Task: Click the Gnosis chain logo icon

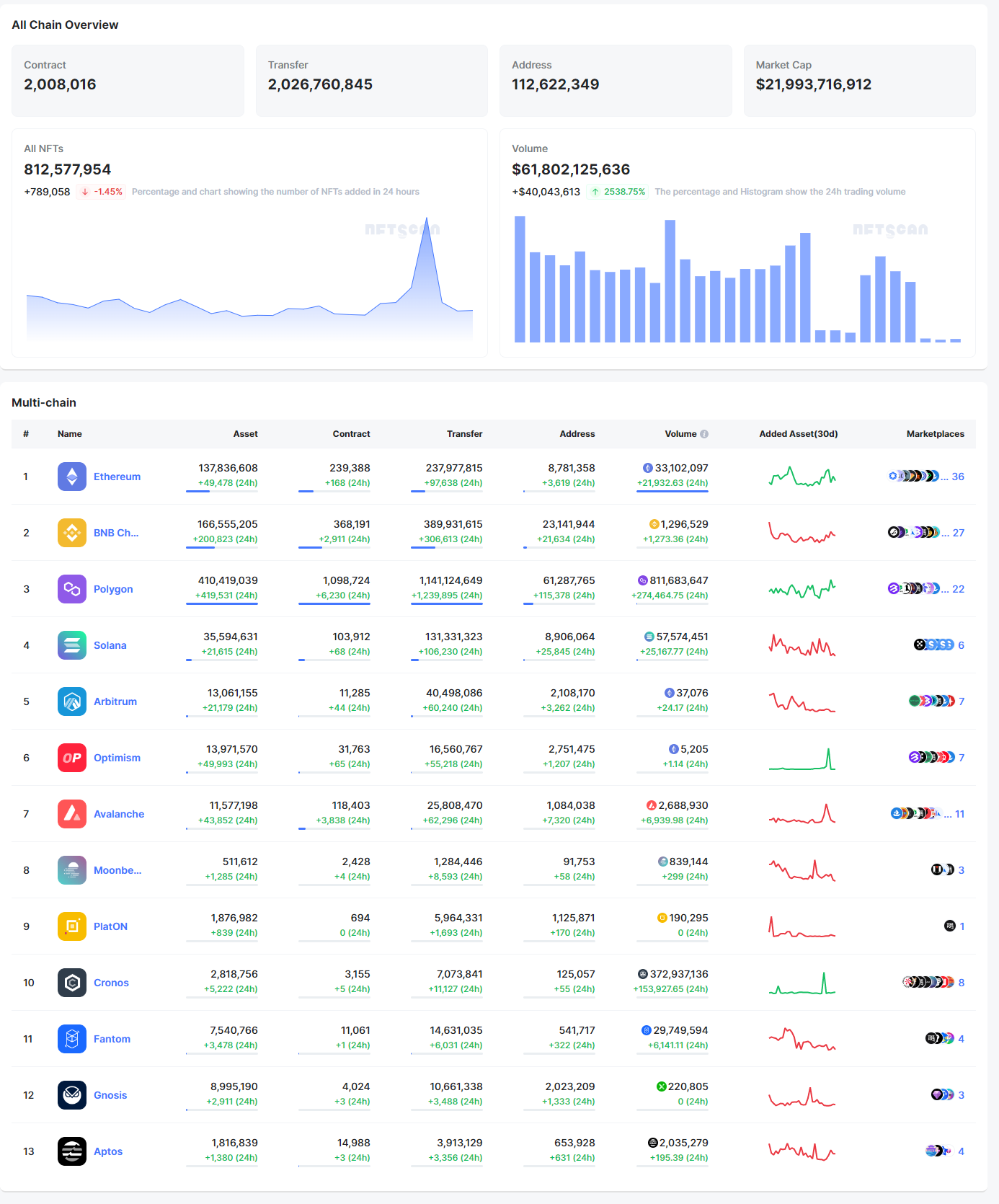Action: (x=72, y=1095)
